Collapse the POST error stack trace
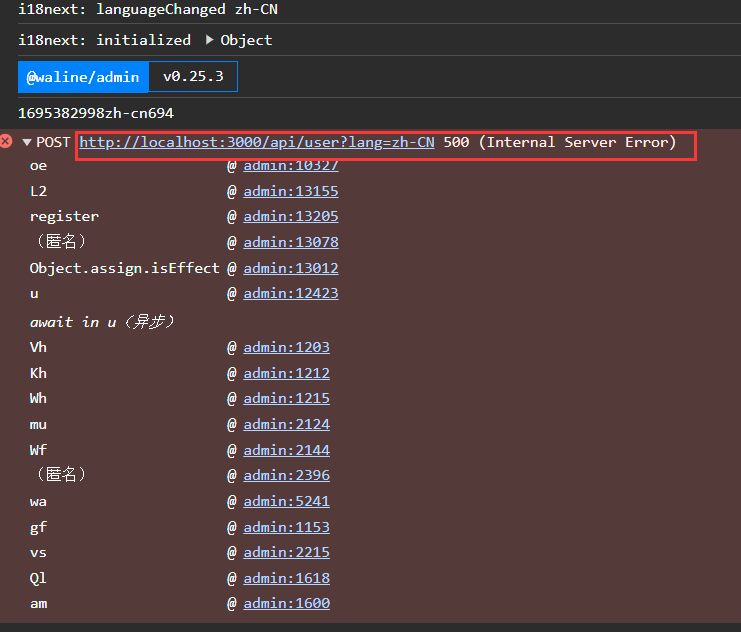 coord(26,142)
